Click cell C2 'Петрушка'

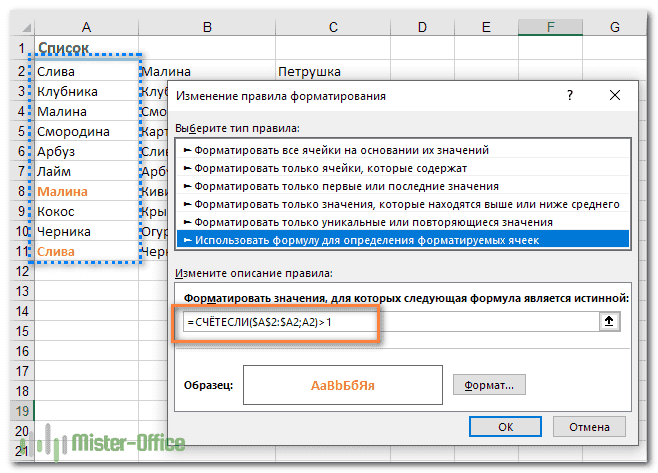pyautogui.click(x=333, y=71)
